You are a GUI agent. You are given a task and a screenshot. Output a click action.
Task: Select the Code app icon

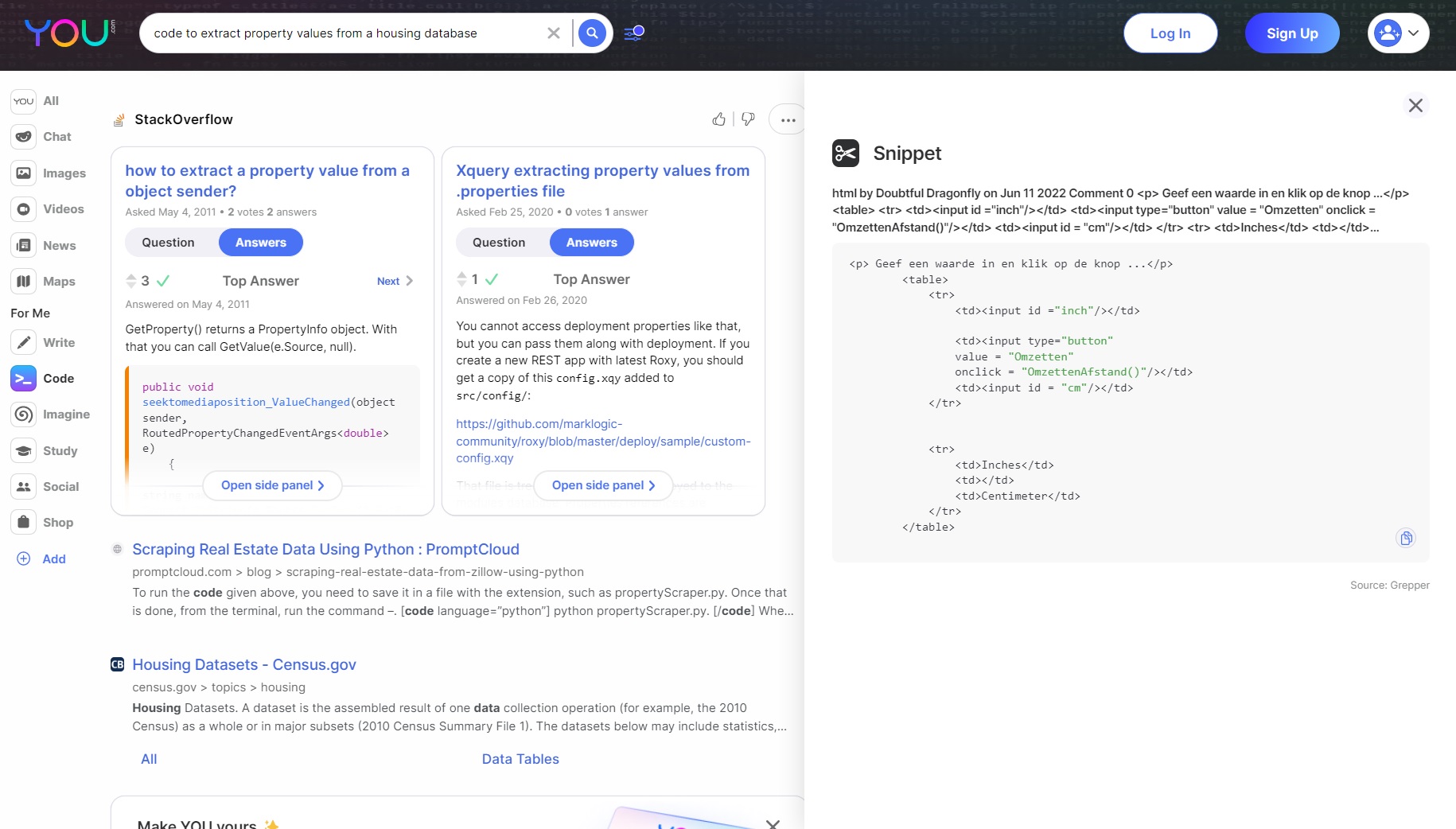click(24, 379)
